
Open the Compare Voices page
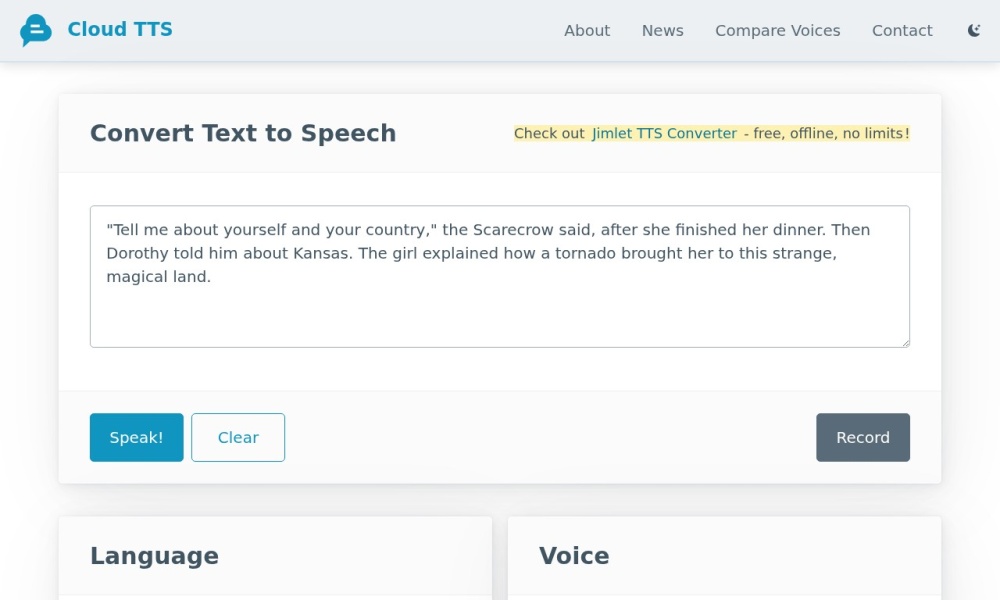(777, 31)
